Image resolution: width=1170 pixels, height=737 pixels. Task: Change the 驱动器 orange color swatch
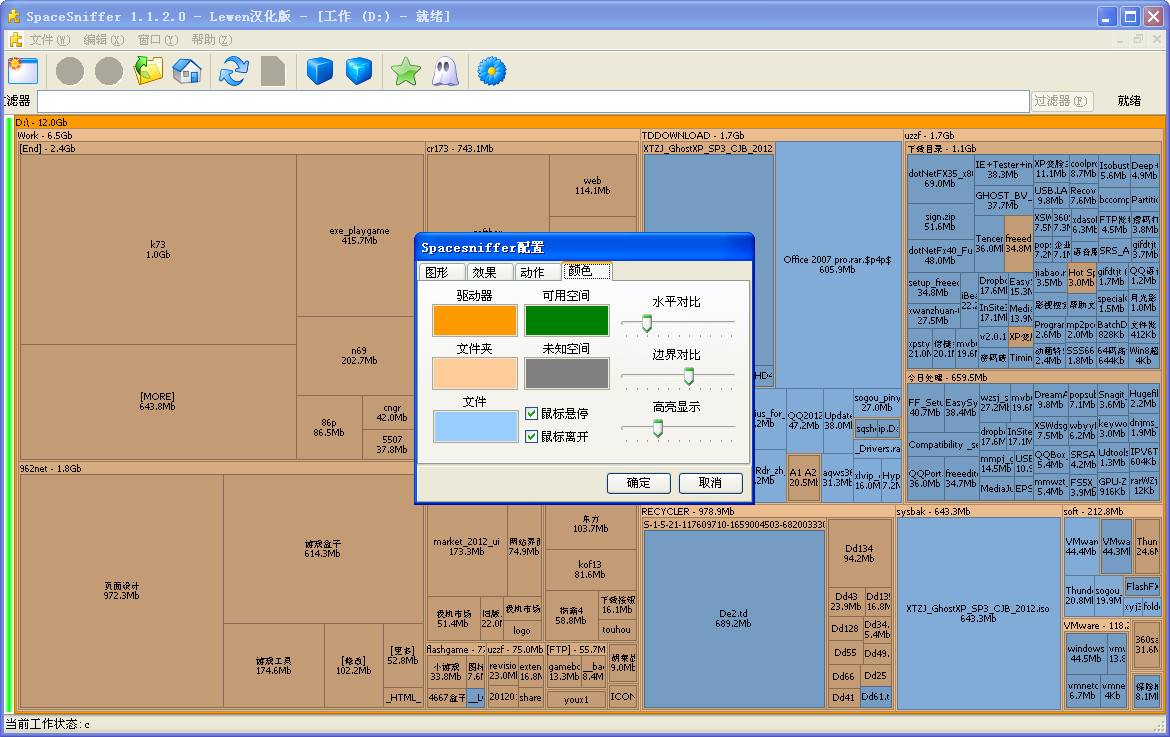tap(477, 320)
